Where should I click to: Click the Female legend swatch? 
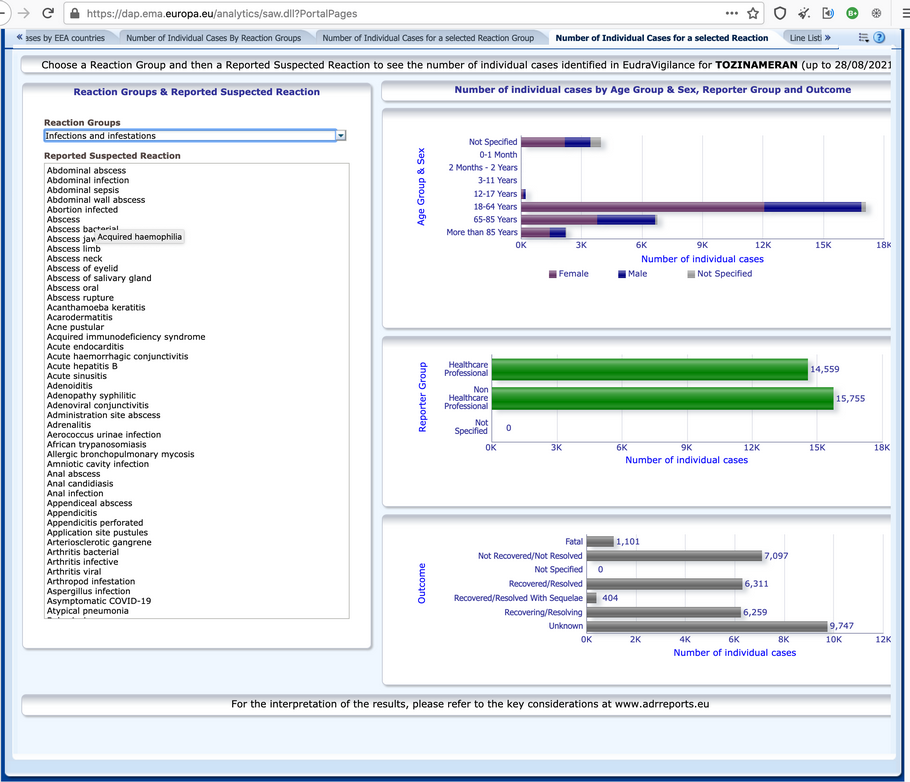coord(552,274)
